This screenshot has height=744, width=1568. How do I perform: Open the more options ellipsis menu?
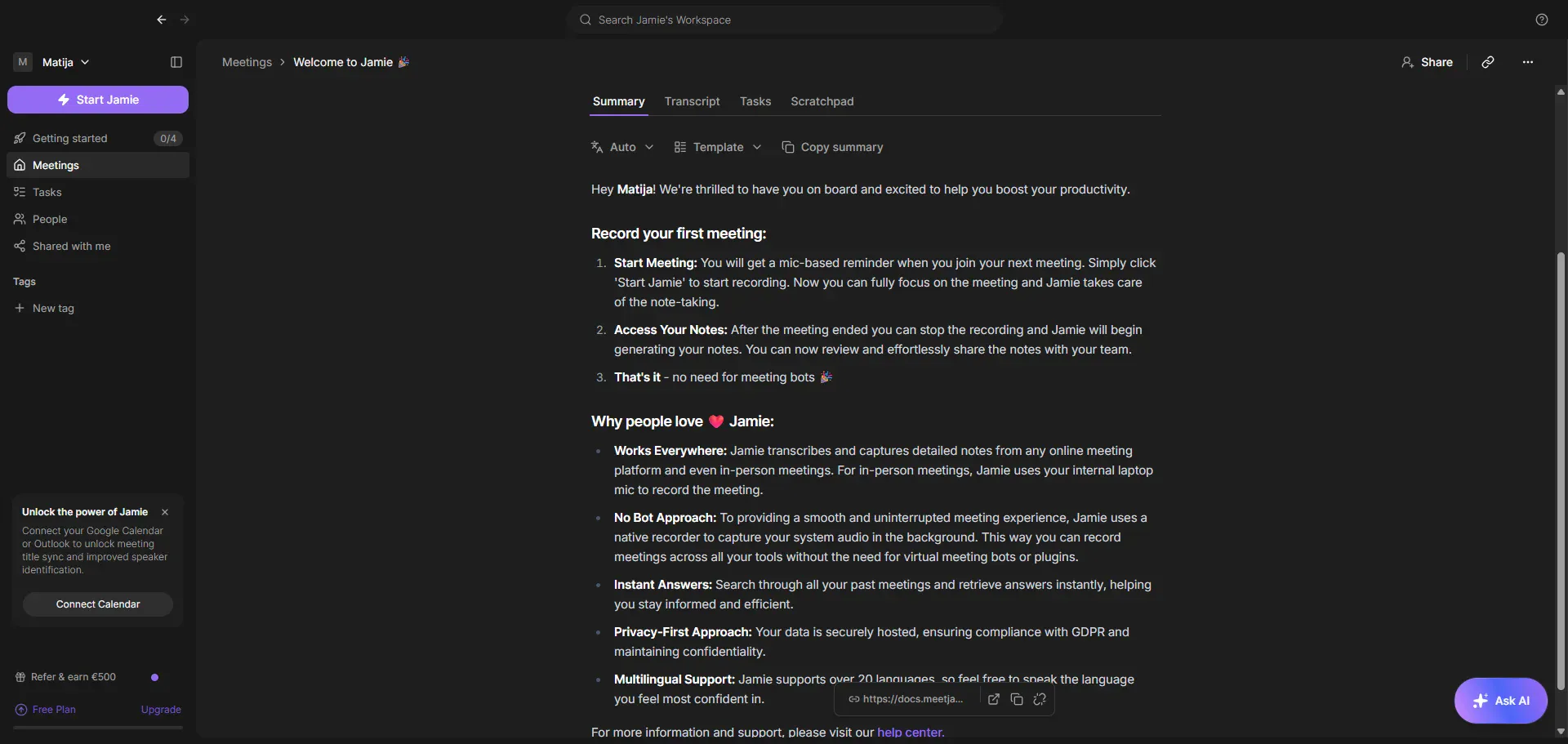(1528, 62)
